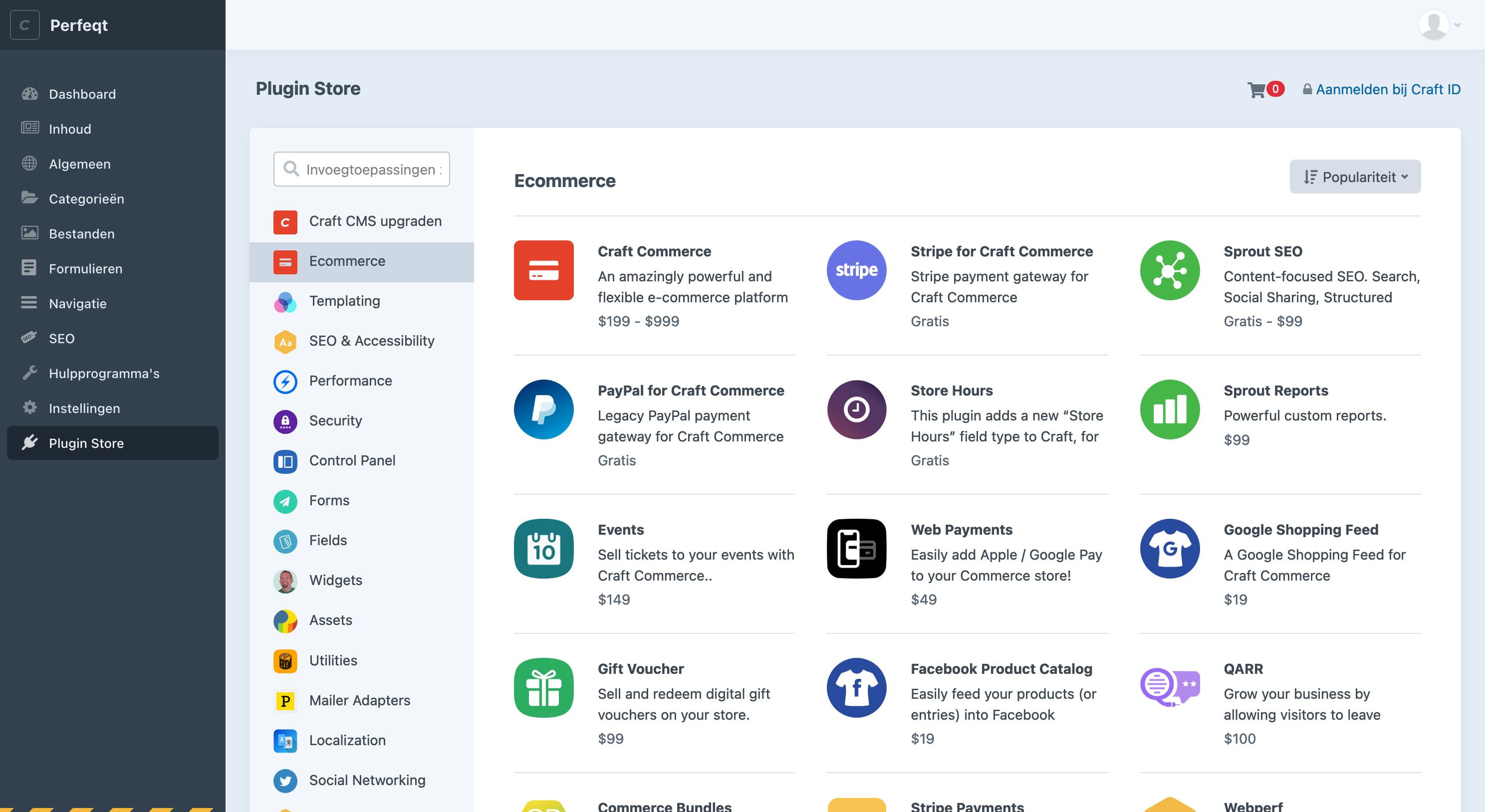This screenshot has height=812, width=1485.
Task: Open Instellingen in the sidebar
Action: (112, 408)
